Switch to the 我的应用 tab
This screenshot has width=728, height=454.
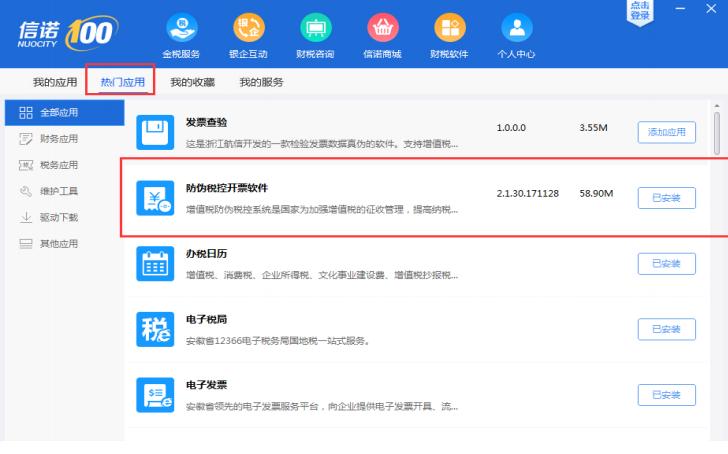coord(55,82)
